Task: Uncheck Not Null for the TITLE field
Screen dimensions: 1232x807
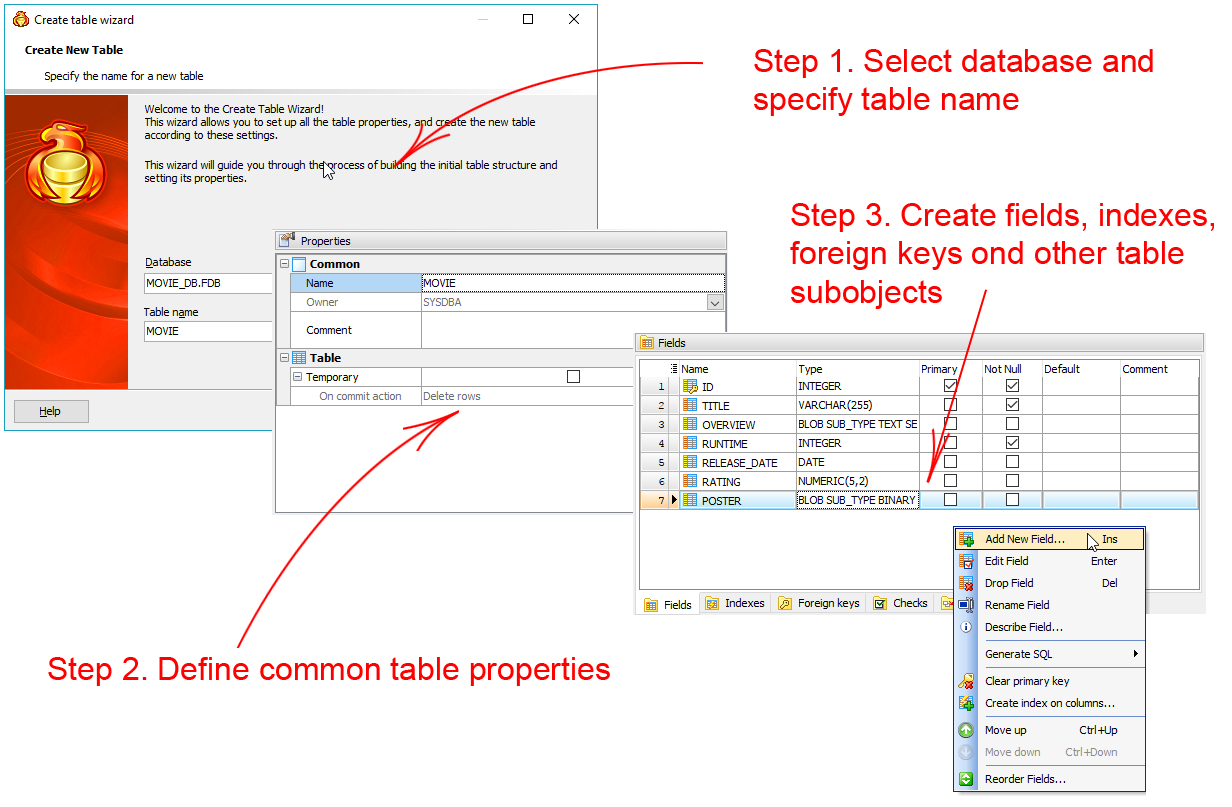Action: coord(1012,405)
